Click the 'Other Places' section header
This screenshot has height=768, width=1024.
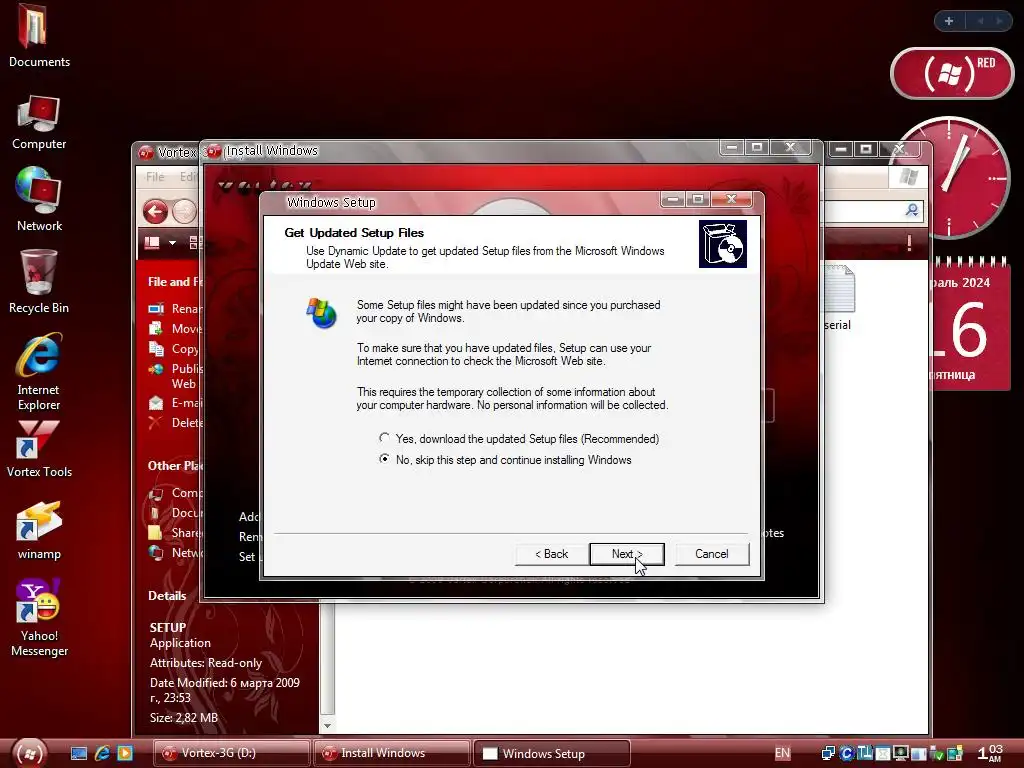174,466
